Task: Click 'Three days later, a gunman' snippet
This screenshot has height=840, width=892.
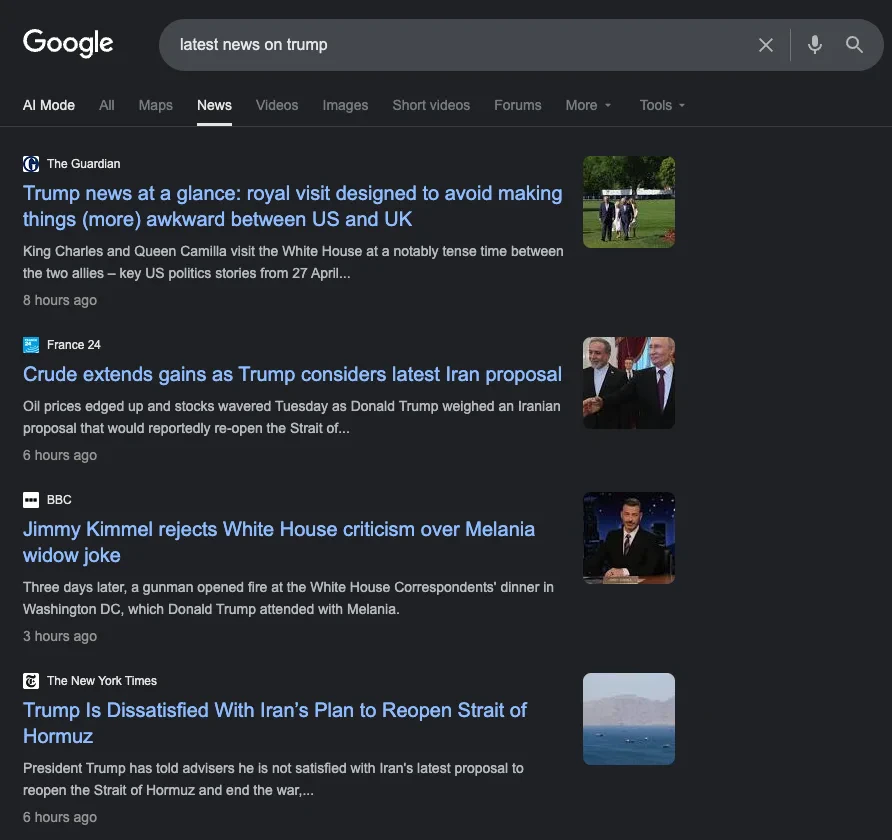Action: 288,598
